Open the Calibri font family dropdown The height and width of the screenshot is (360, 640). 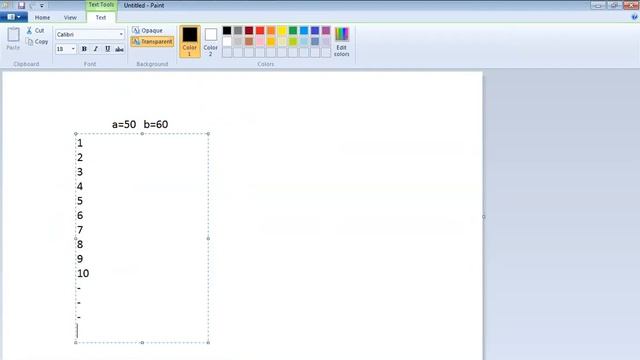121,35
